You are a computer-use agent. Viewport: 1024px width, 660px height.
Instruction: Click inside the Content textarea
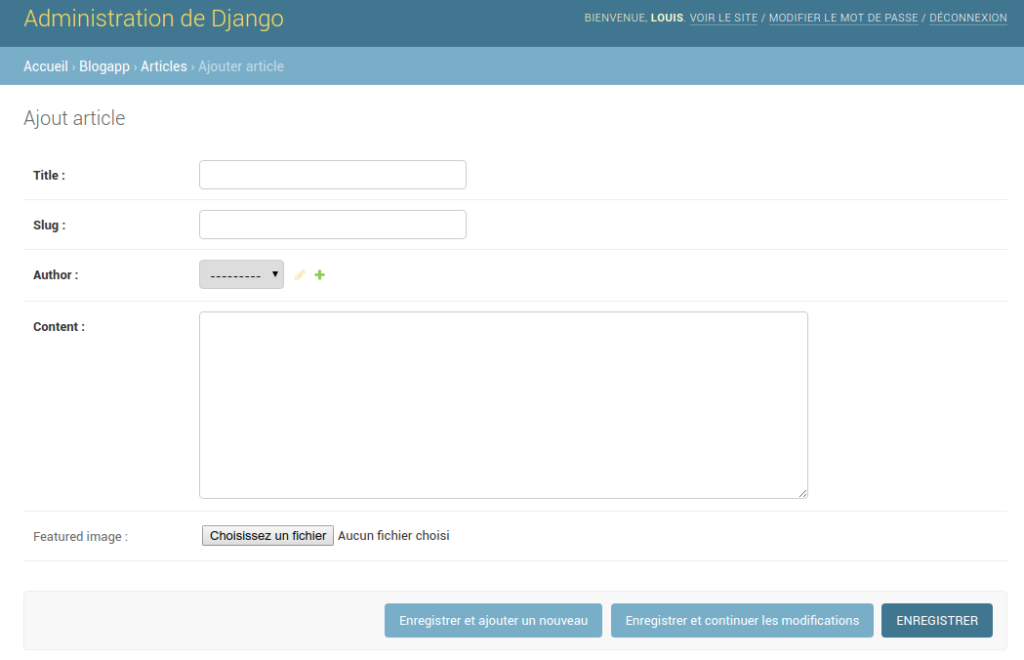503,400
